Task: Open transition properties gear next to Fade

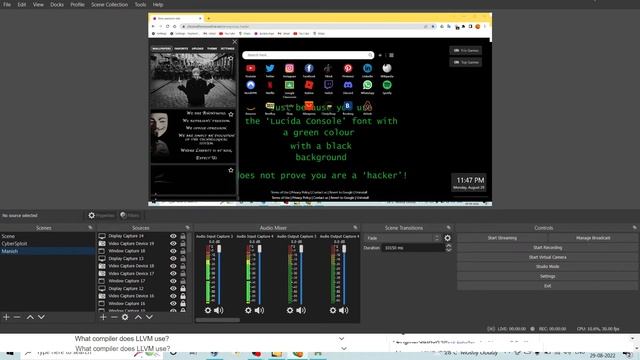Action: [448, 238]
